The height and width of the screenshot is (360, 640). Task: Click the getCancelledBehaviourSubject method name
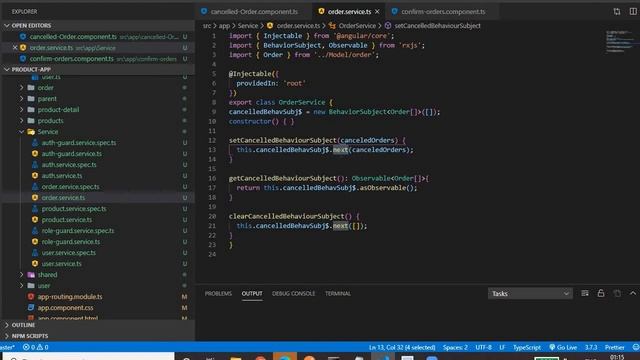[282, 178]
